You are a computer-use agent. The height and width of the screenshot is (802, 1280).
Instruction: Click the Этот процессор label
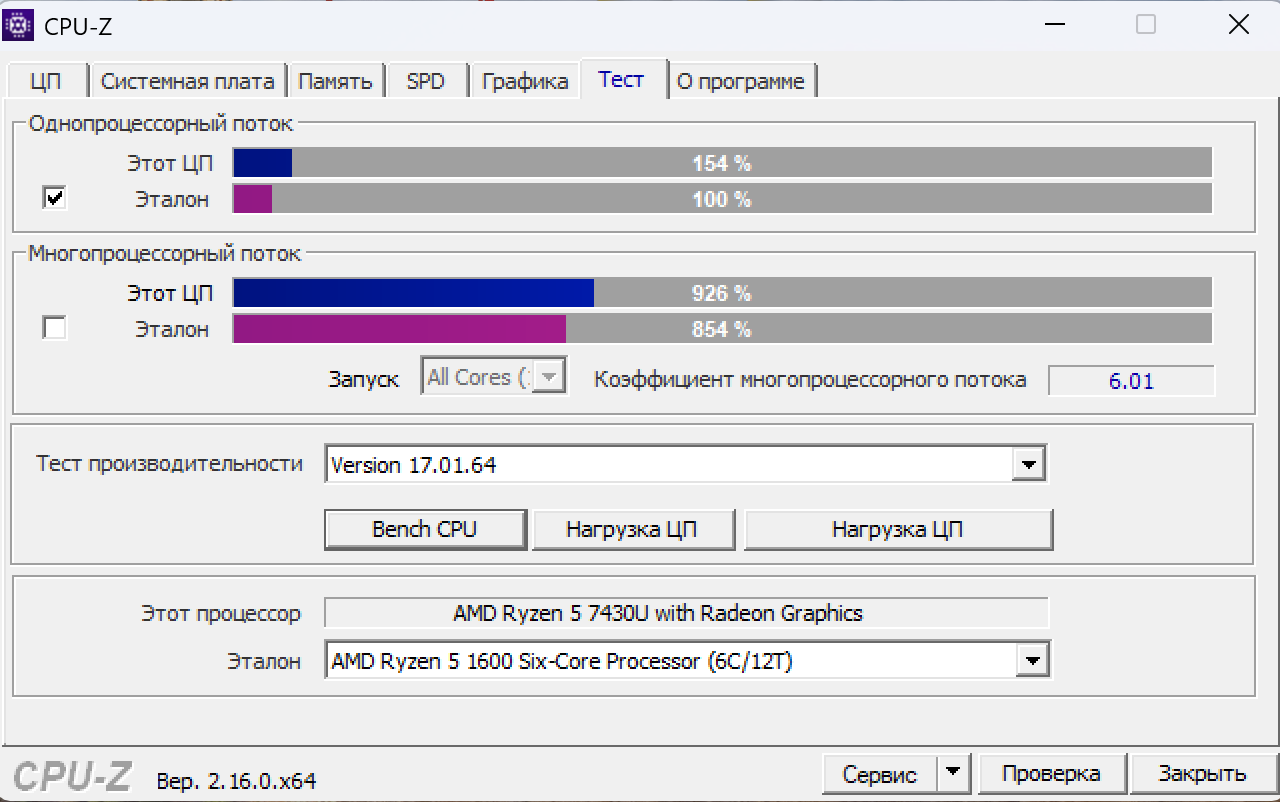[220, 614]
